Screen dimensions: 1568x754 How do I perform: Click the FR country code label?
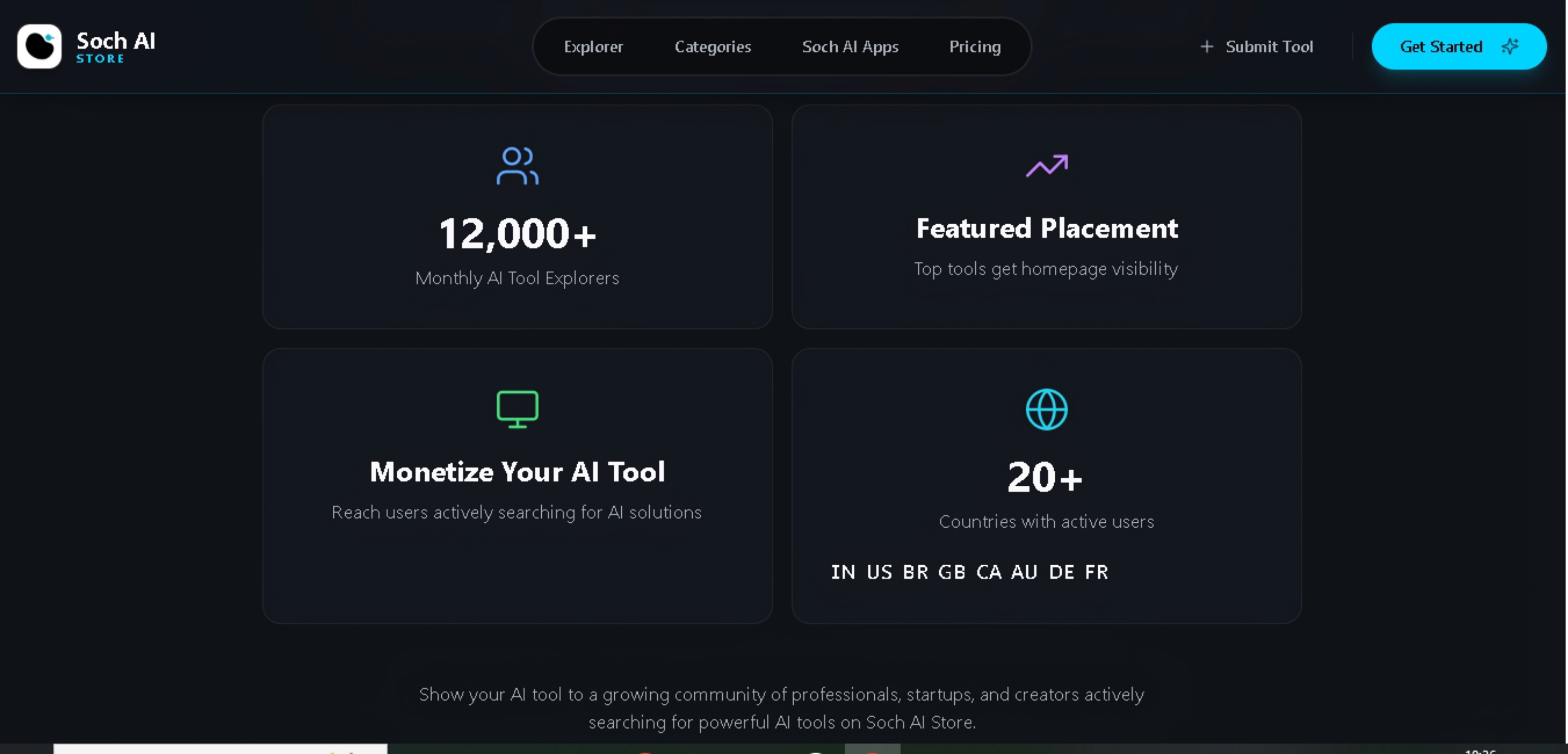tap(1096, 572)
